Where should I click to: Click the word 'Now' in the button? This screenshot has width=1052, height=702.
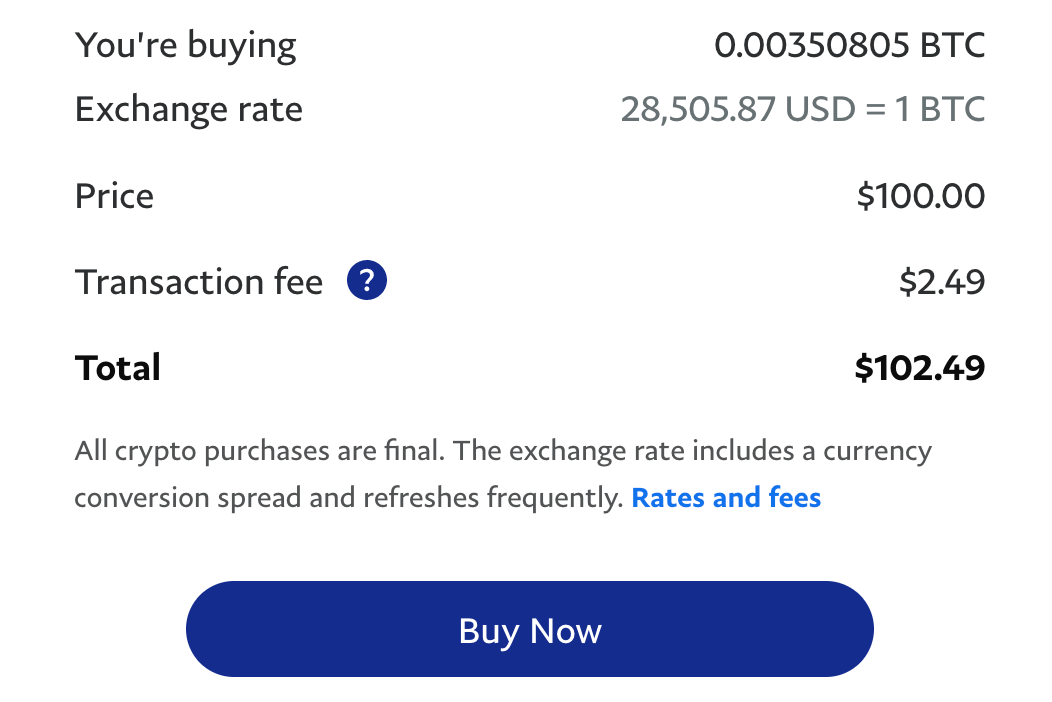click(x=566, y=631)
